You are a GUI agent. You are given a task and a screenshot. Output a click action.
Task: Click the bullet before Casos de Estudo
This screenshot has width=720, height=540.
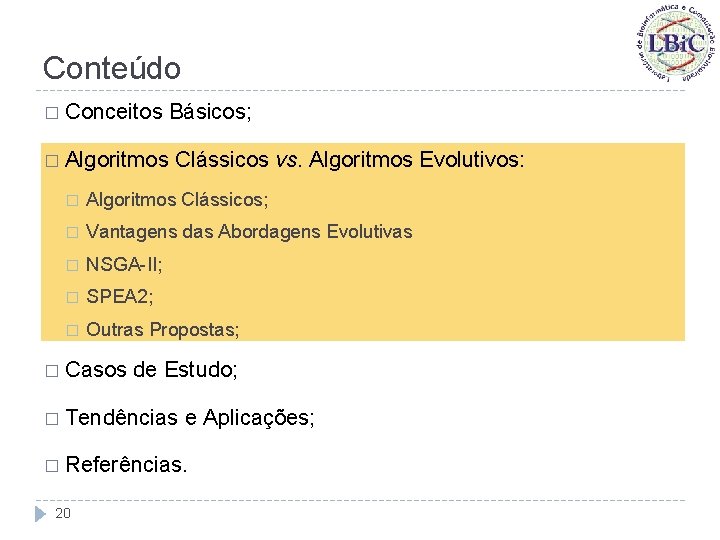[x=51, y=371]
